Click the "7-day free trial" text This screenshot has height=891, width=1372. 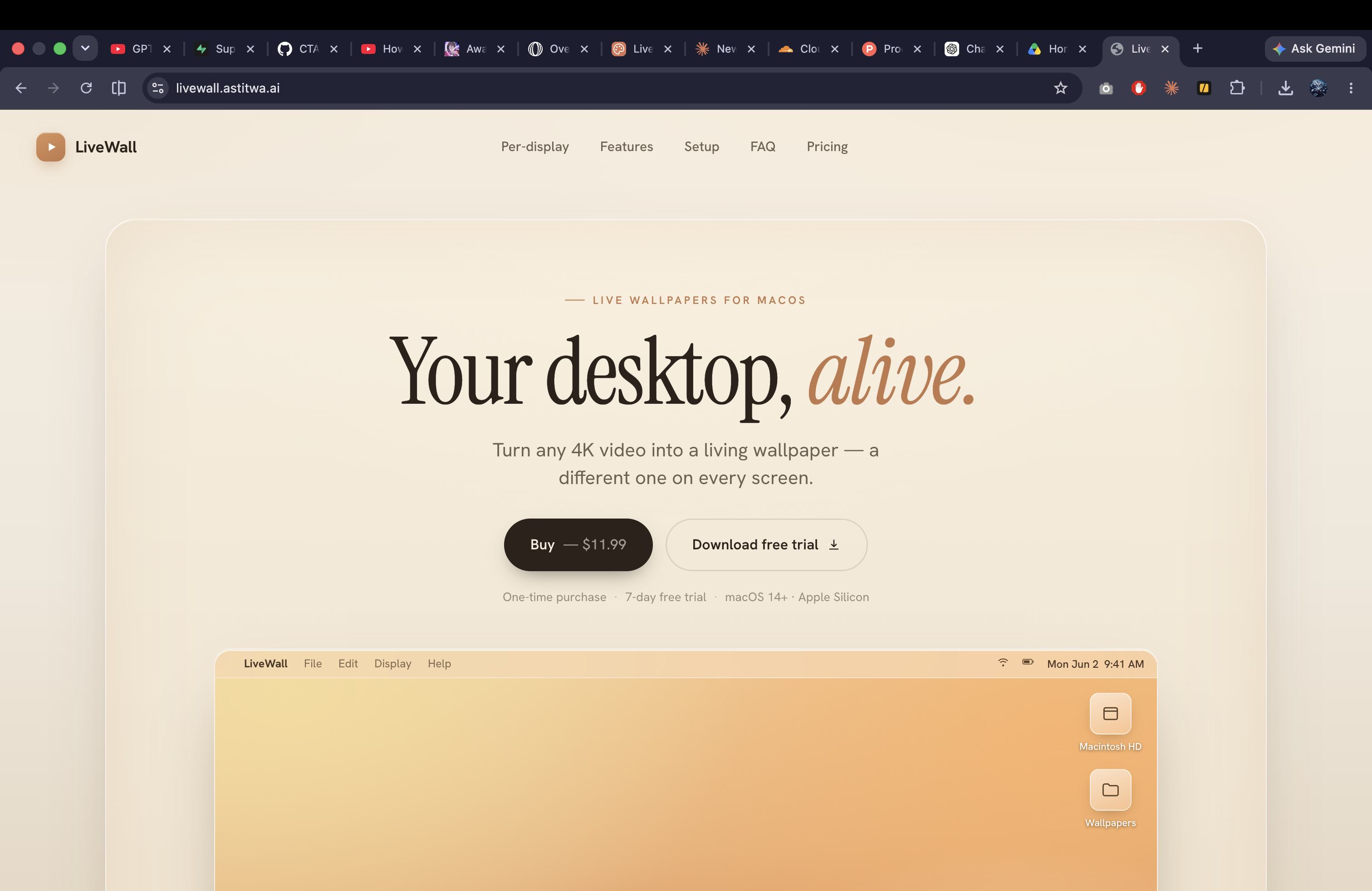(x=665, y=597)
